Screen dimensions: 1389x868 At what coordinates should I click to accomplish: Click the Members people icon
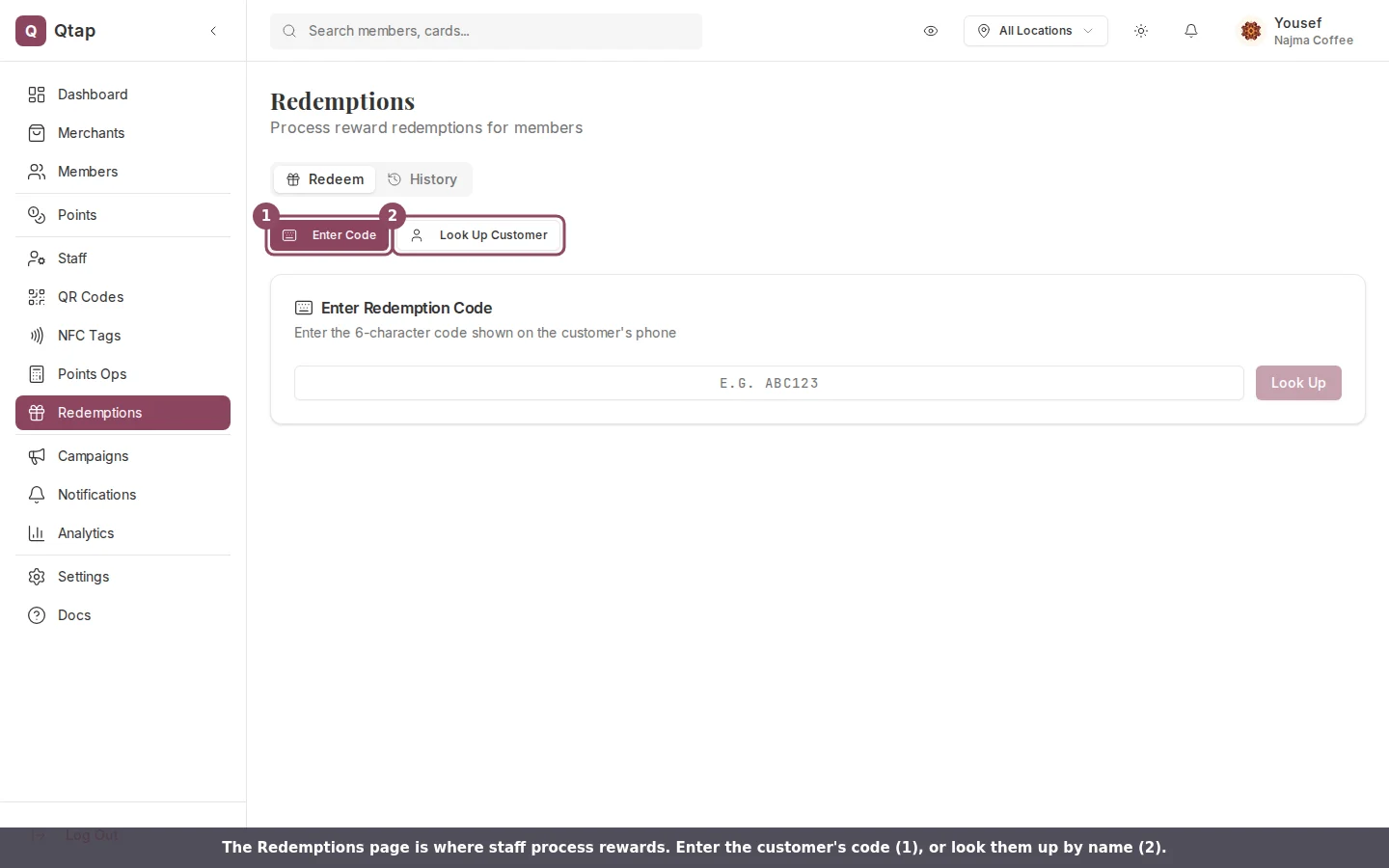pyautogui.click(x=37, y=172)
